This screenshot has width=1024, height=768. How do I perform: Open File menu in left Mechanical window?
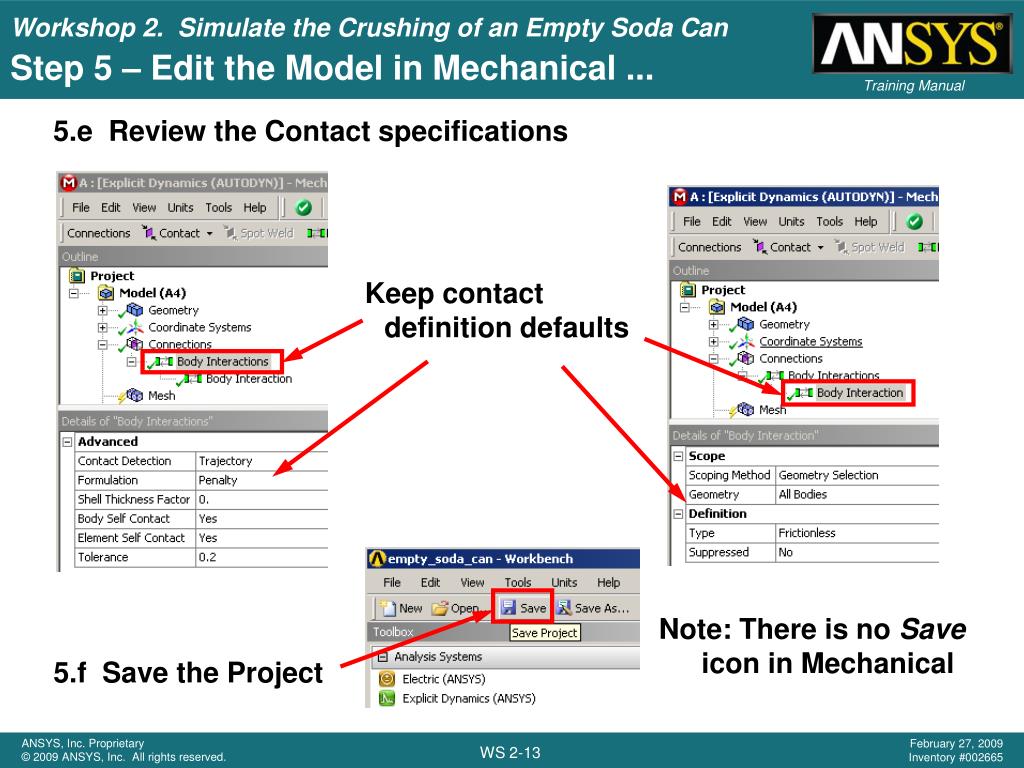pyautogui.click(x=80, y=208)
